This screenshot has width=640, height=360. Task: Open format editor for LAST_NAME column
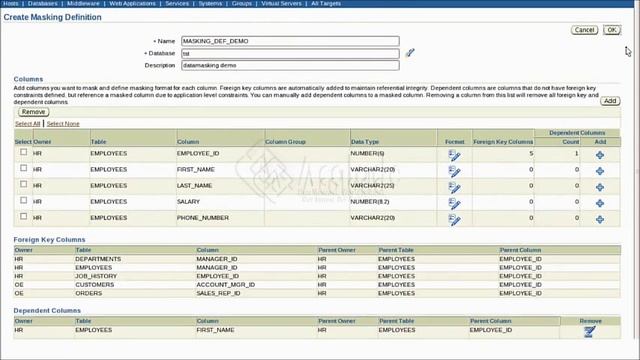click(454, 187)
